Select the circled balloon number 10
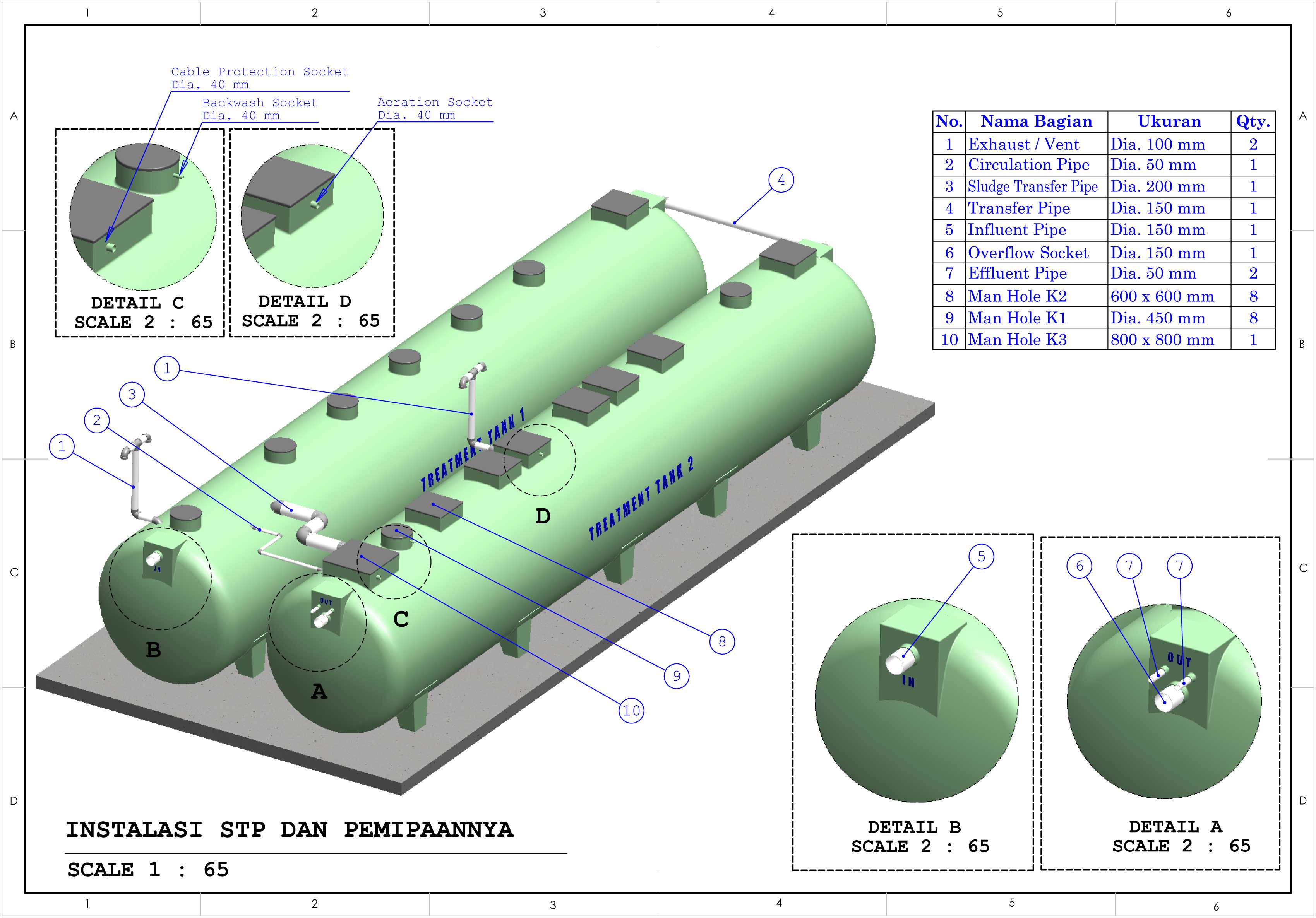This screenshot has height=918, width=1316. 632,711
